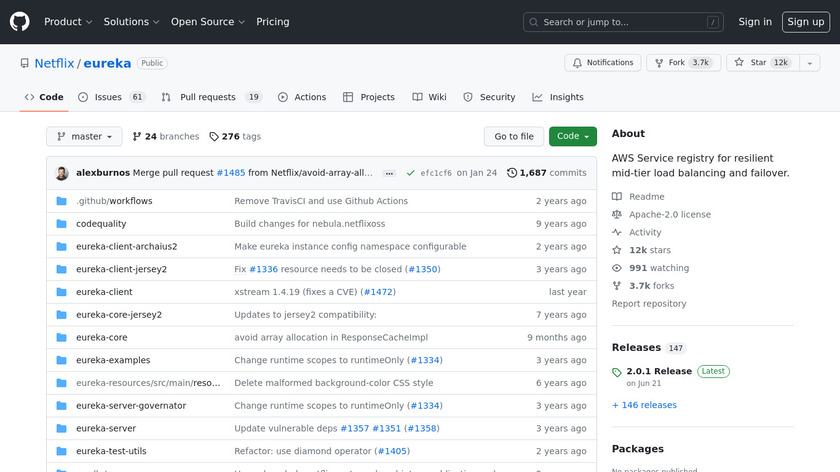Open the + 146 releases link
Screen dimensions: 840x472
644,405
